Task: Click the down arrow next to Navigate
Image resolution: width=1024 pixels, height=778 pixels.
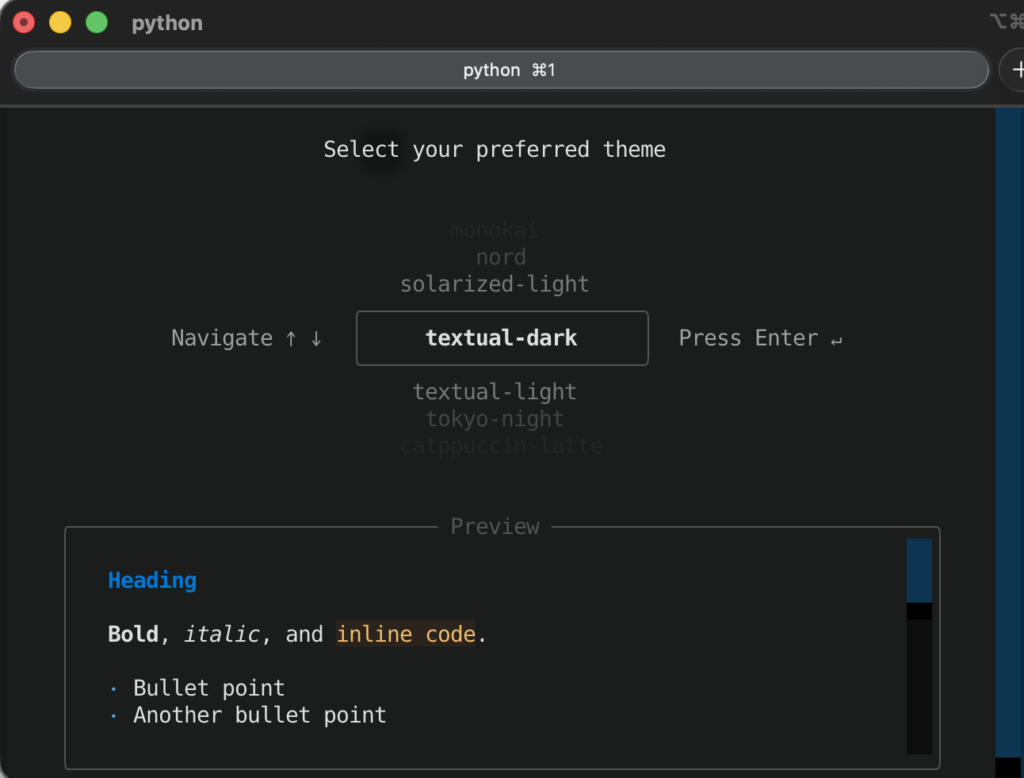Action: 316,338
